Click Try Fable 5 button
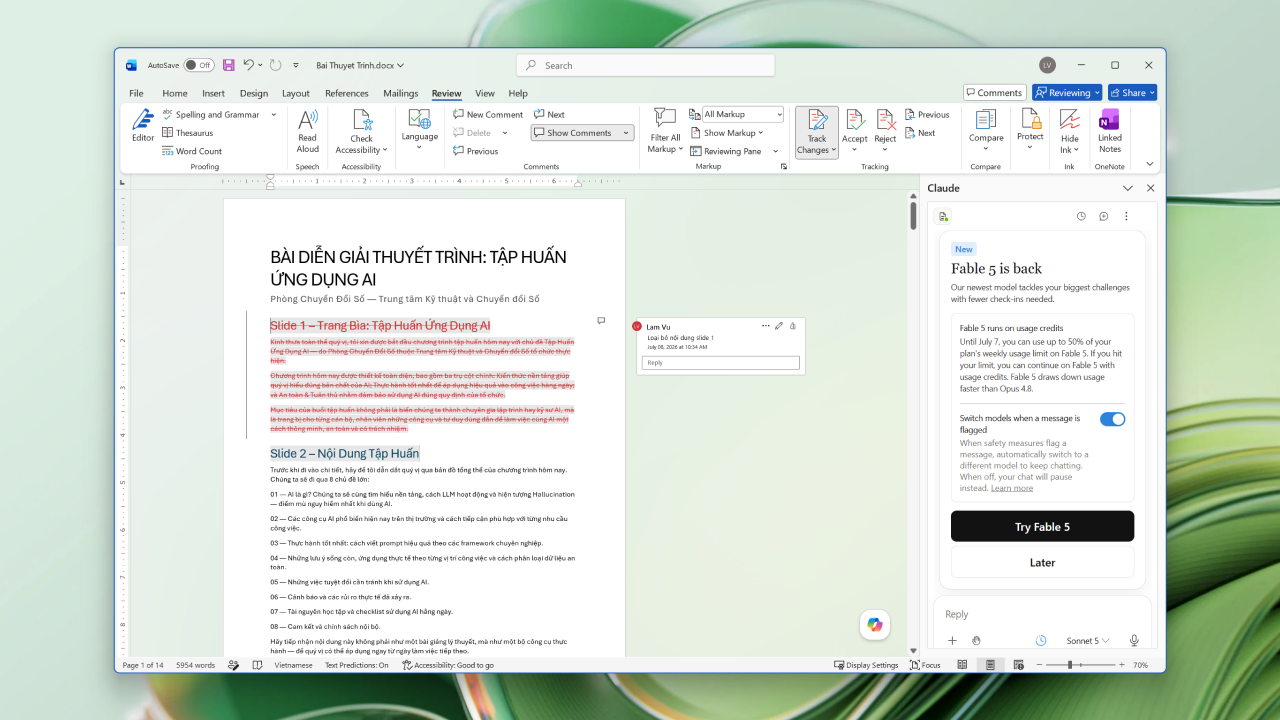This screenshot has width=1280, height=720. click(x=1042, y=527)
